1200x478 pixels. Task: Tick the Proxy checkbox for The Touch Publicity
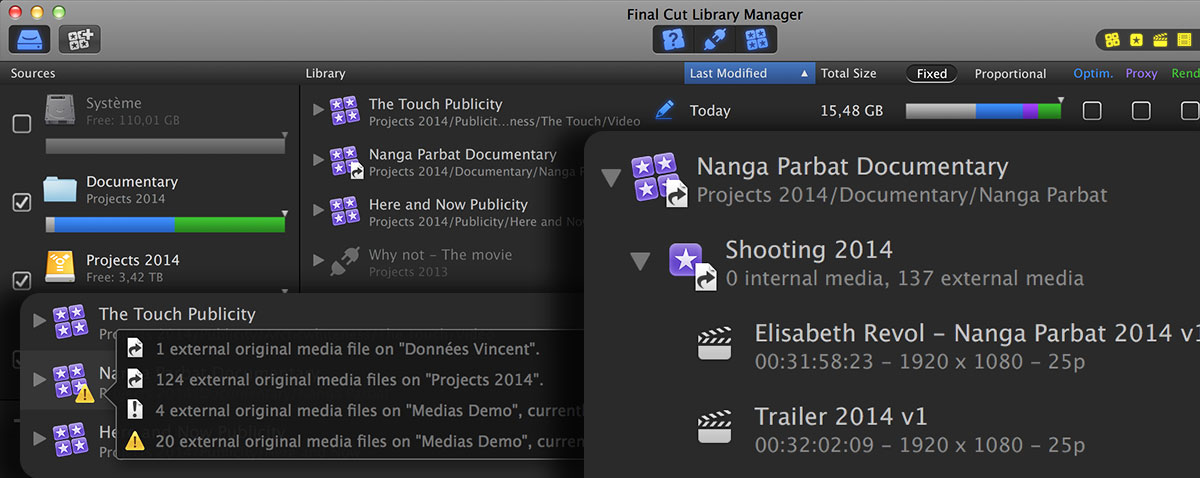[1141, 110]
